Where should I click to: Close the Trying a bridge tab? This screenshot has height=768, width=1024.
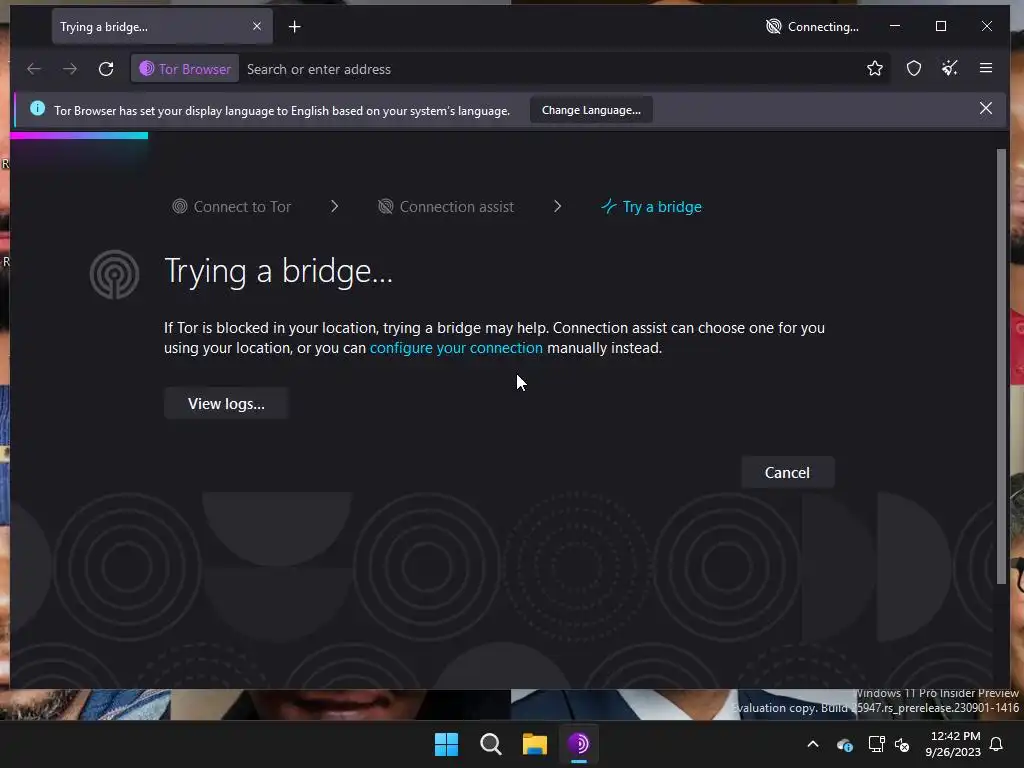click(257, 26)
